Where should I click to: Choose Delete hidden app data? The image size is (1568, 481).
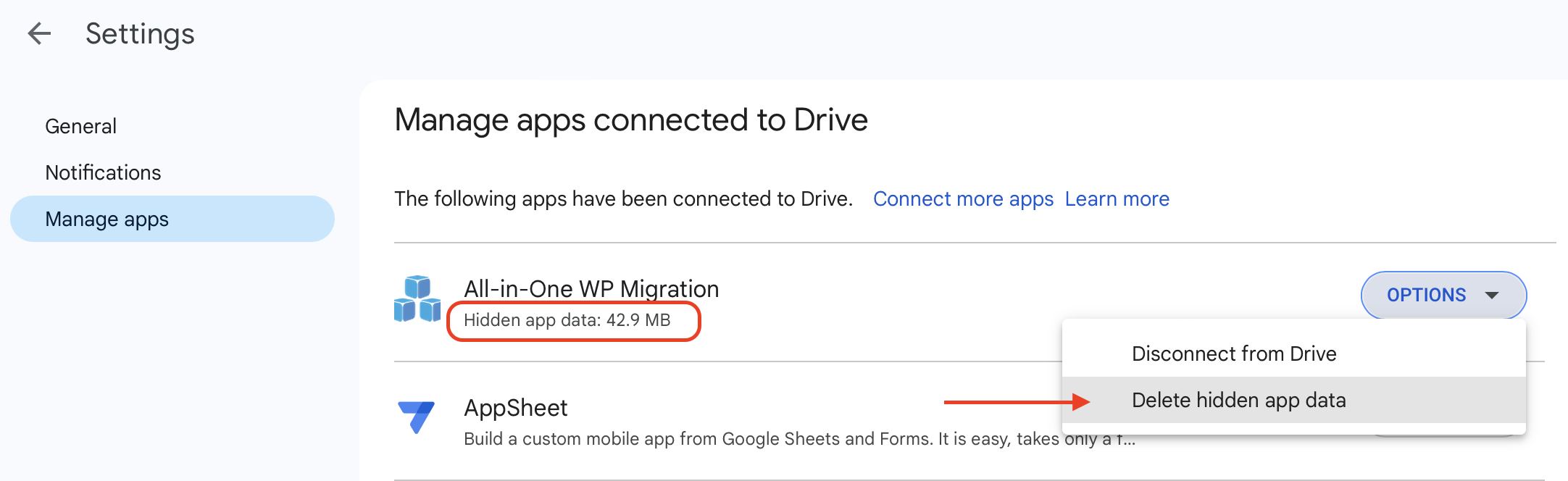pos(1238,400)
